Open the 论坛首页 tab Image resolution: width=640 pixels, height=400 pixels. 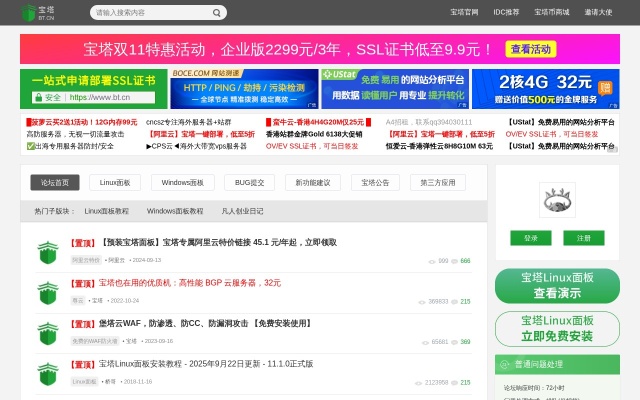[x=56, y=183]
